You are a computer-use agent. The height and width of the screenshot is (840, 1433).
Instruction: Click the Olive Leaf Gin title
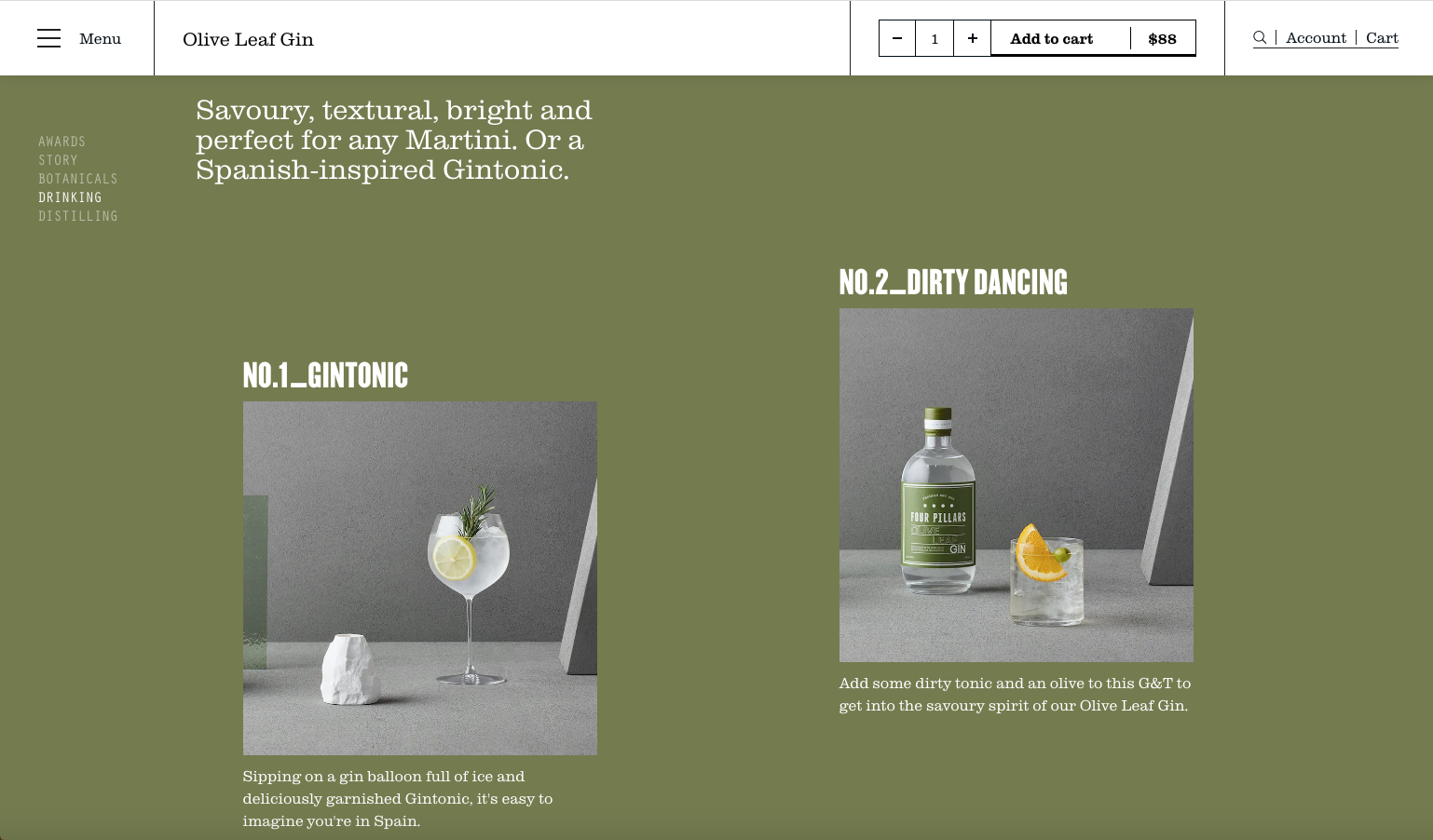pyautogui.click(x=248, y=39)
